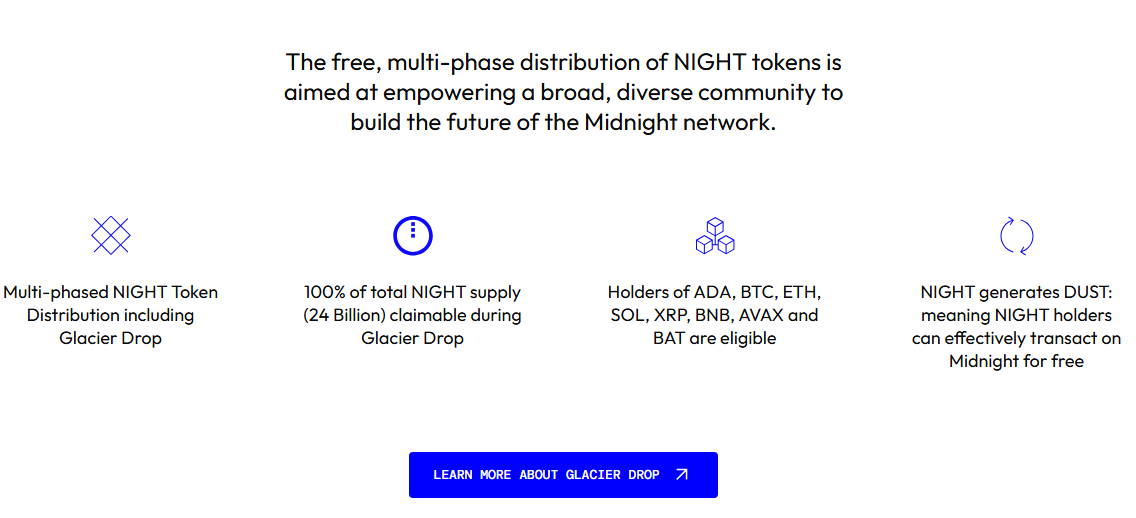Click the "Multi-phased NIGHT Token" text line
The image size is (1136, 518).
click(110, 292)
